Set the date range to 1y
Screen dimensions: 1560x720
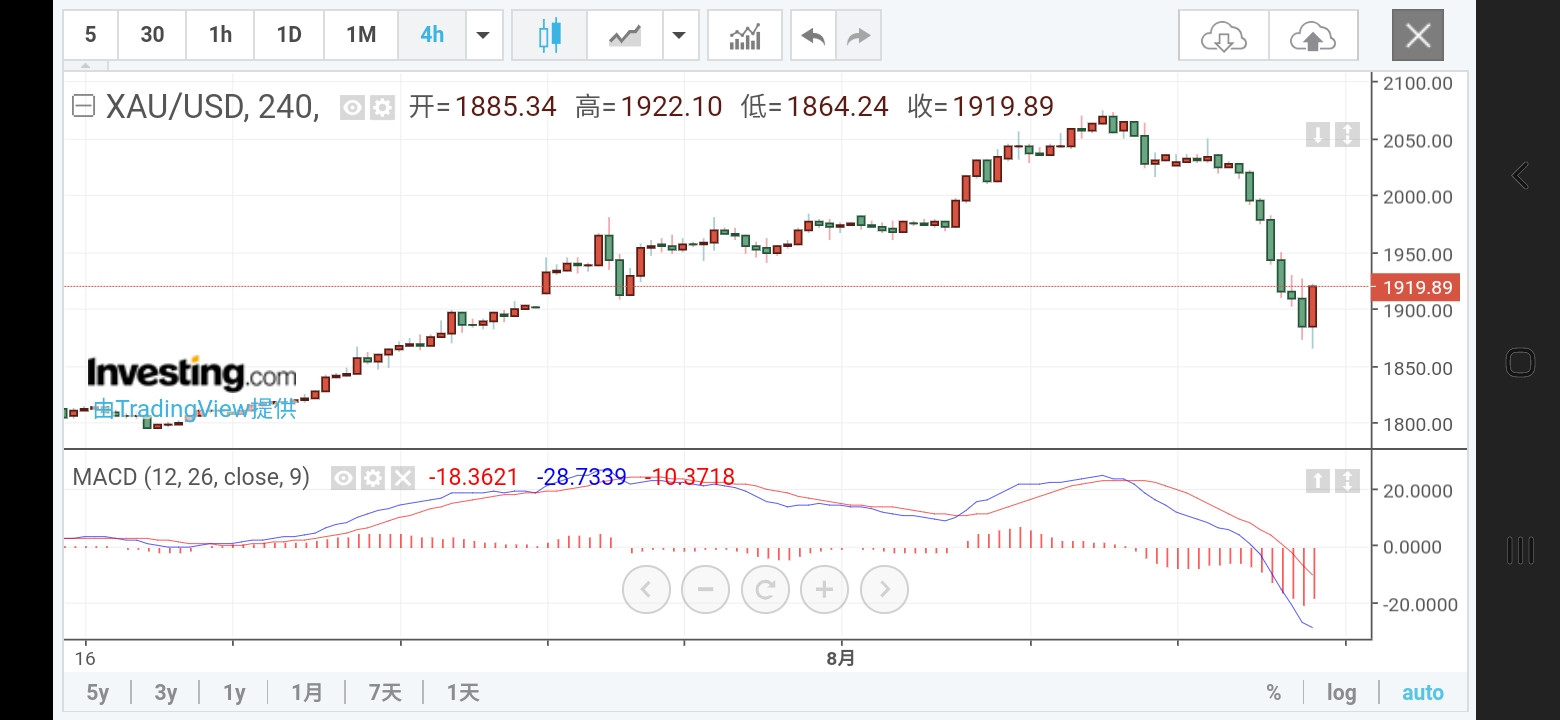click(234, 692)
